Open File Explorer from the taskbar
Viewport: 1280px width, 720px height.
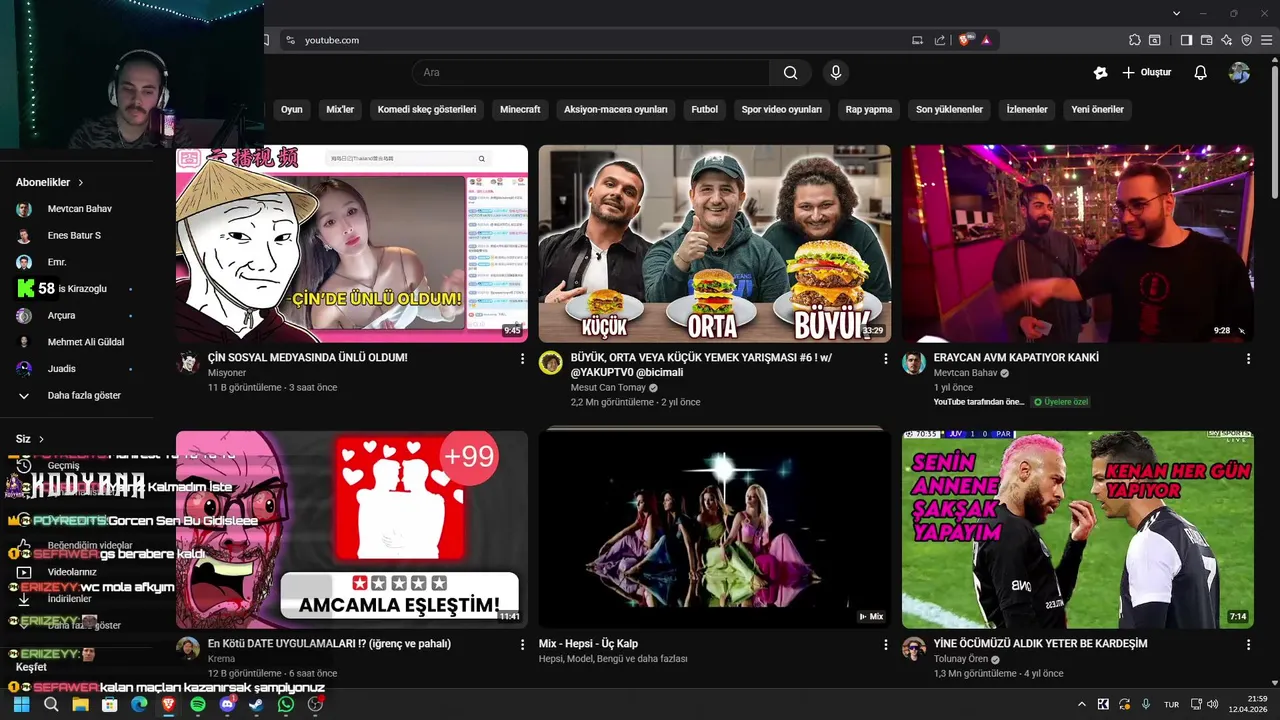(x=80, y=704)
